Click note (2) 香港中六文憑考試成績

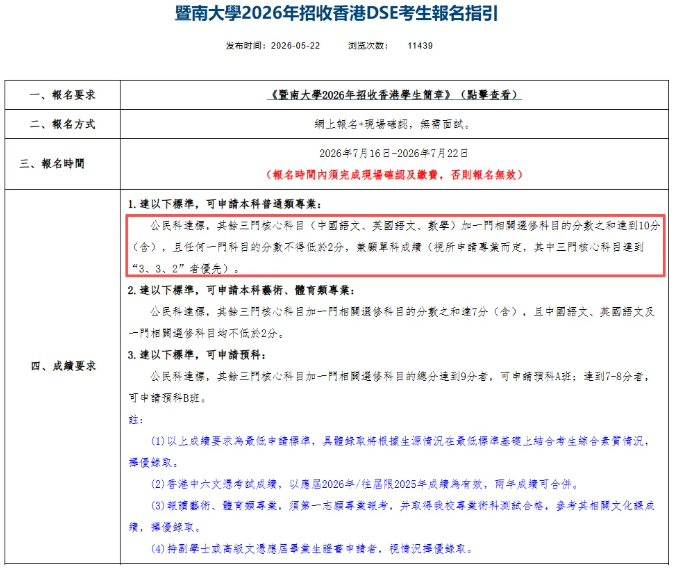click(365, 484)
